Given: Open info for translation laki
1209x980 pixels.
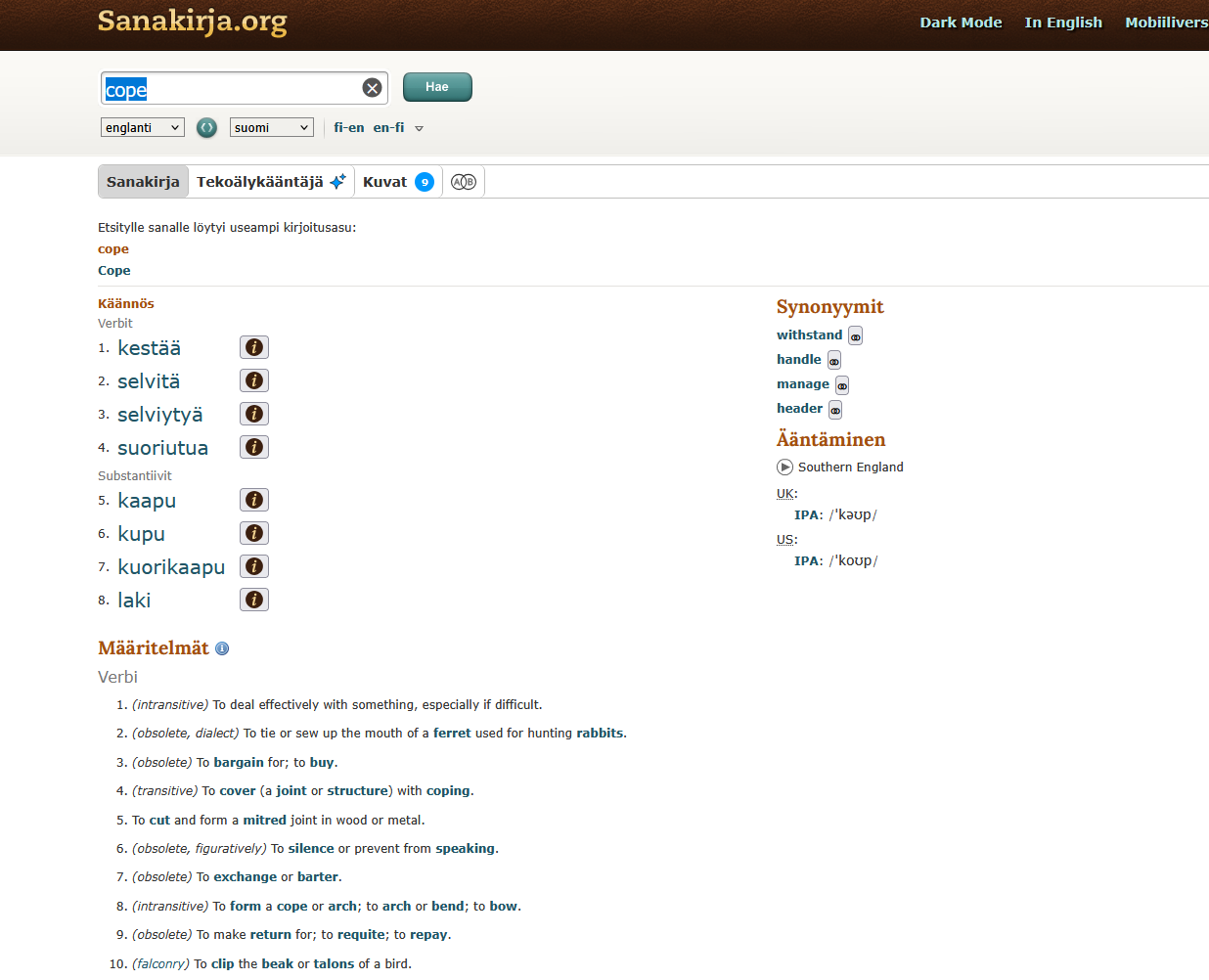Looking at the screenshot, I should [x=254, y=600].
